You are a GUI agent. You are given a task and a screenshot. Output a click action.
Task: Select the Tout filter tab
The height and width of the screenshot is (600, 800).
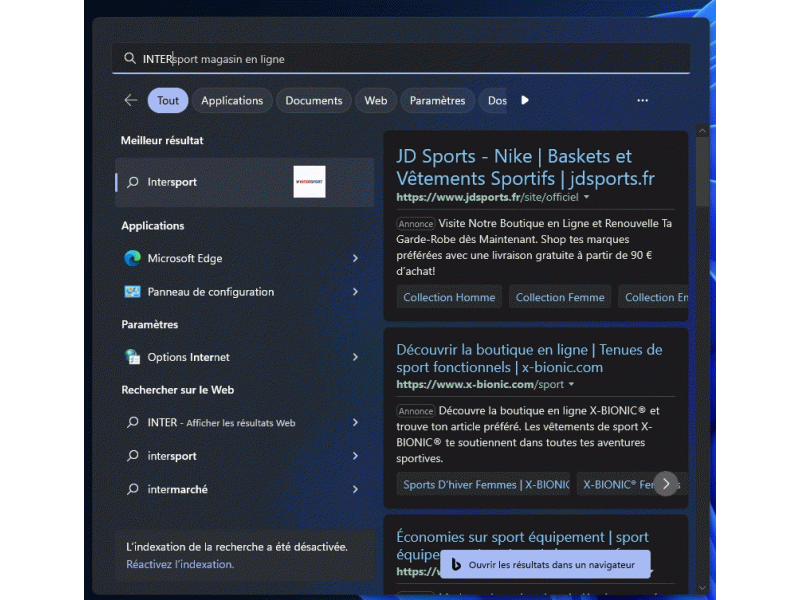click(168, 100)
